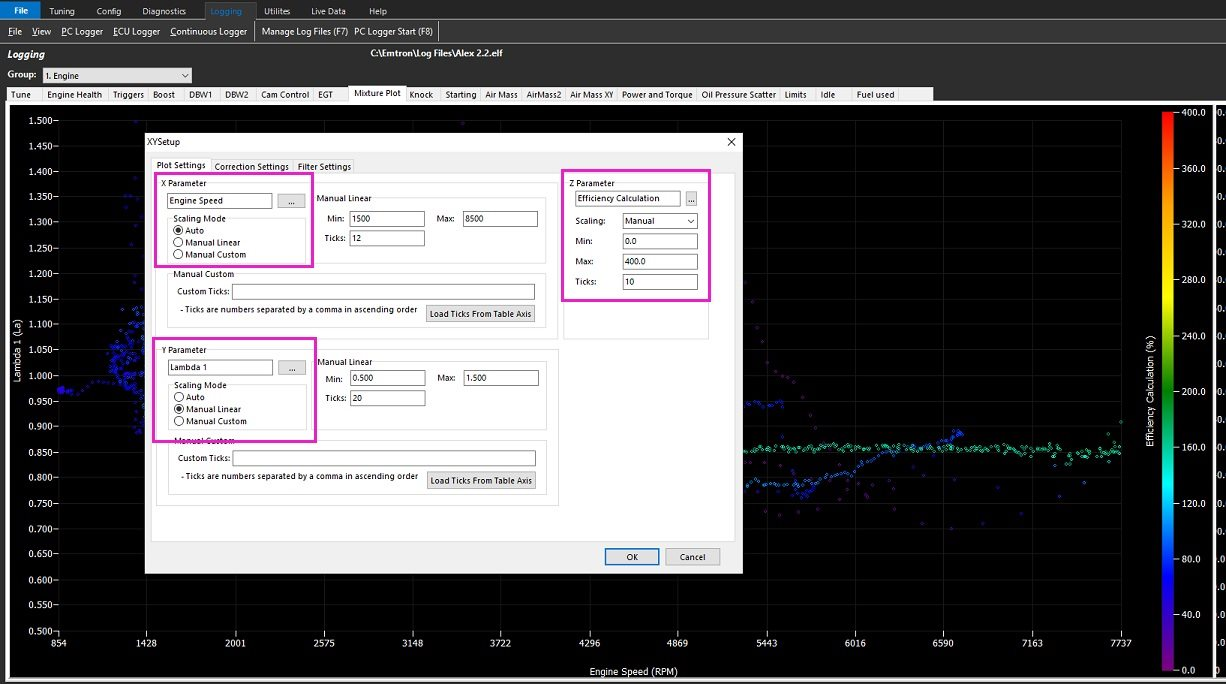Click Cancel in the XYSetup dialog
This screenshot has width=1226, height=684.
click(692, 557)
